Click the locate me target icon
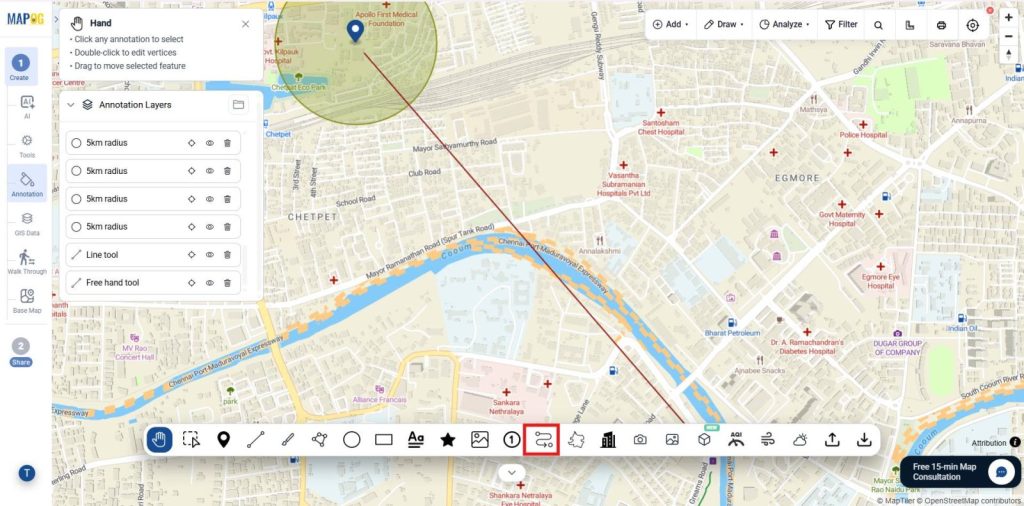This screenshot has height=506, width=1024. click(x=972, y=25)
